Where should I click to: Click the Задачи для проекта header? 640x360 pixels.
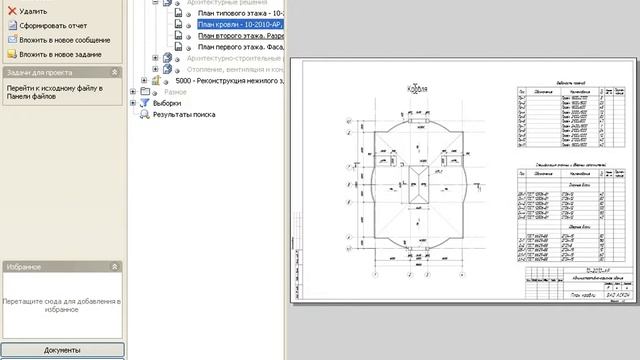(62, 72)
